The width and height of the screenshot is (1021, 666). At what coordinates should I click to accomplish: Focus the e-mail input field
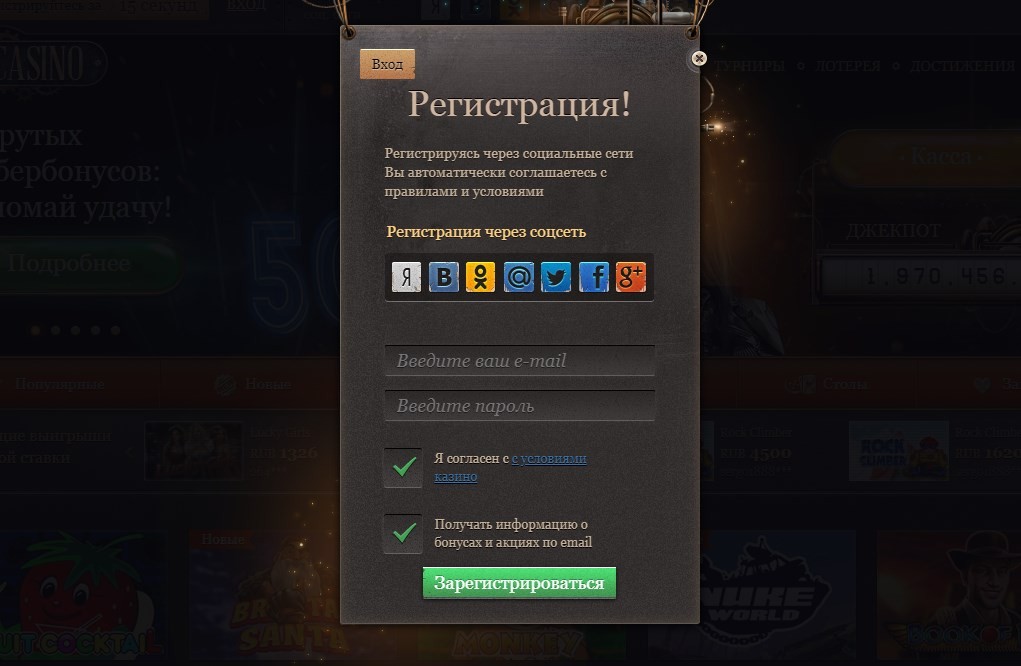click(520, 361)
